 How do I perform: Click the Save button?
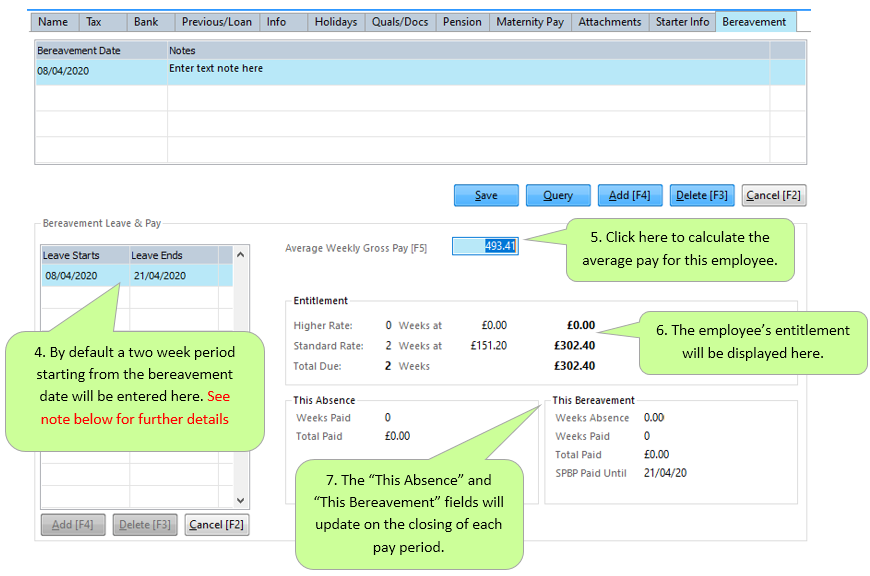tap(486, 195)
